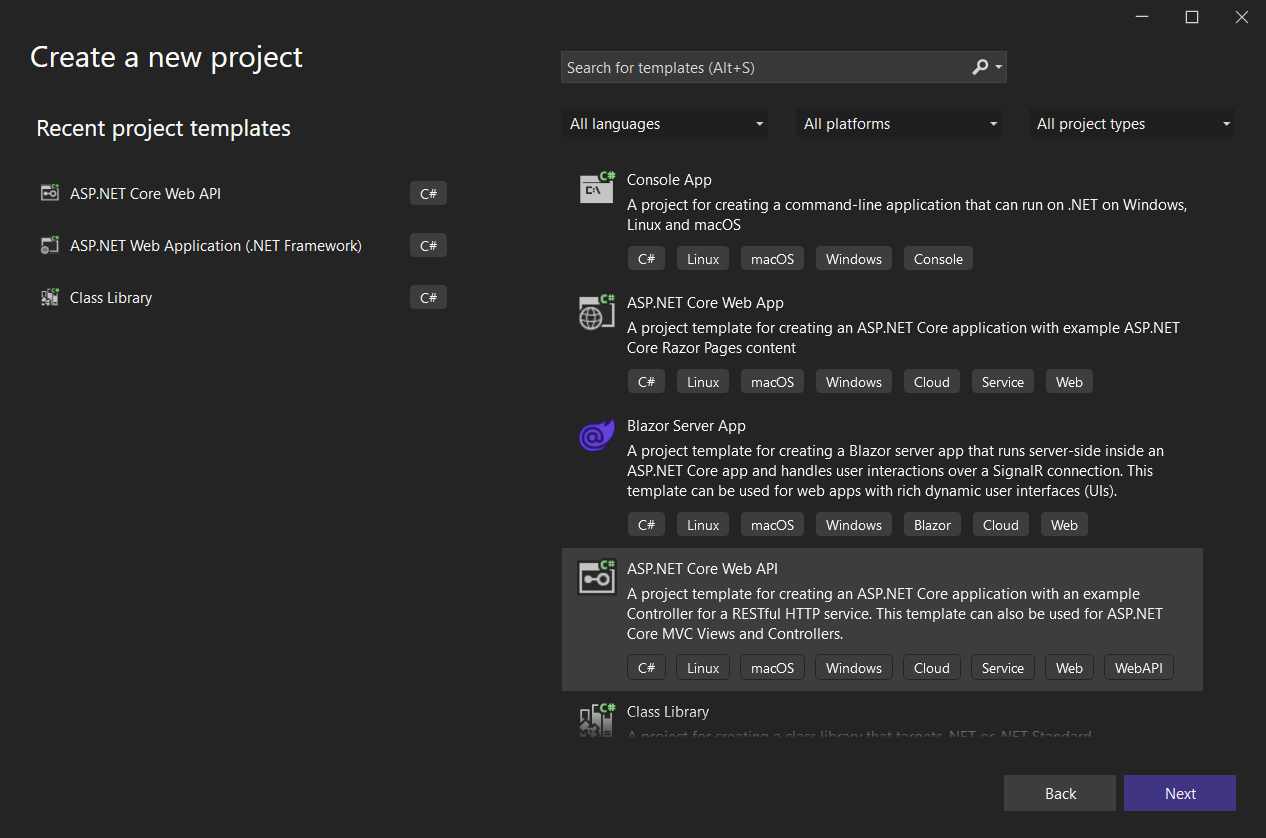
Task: Open the All languages dropdown
Action: point(665,124)
